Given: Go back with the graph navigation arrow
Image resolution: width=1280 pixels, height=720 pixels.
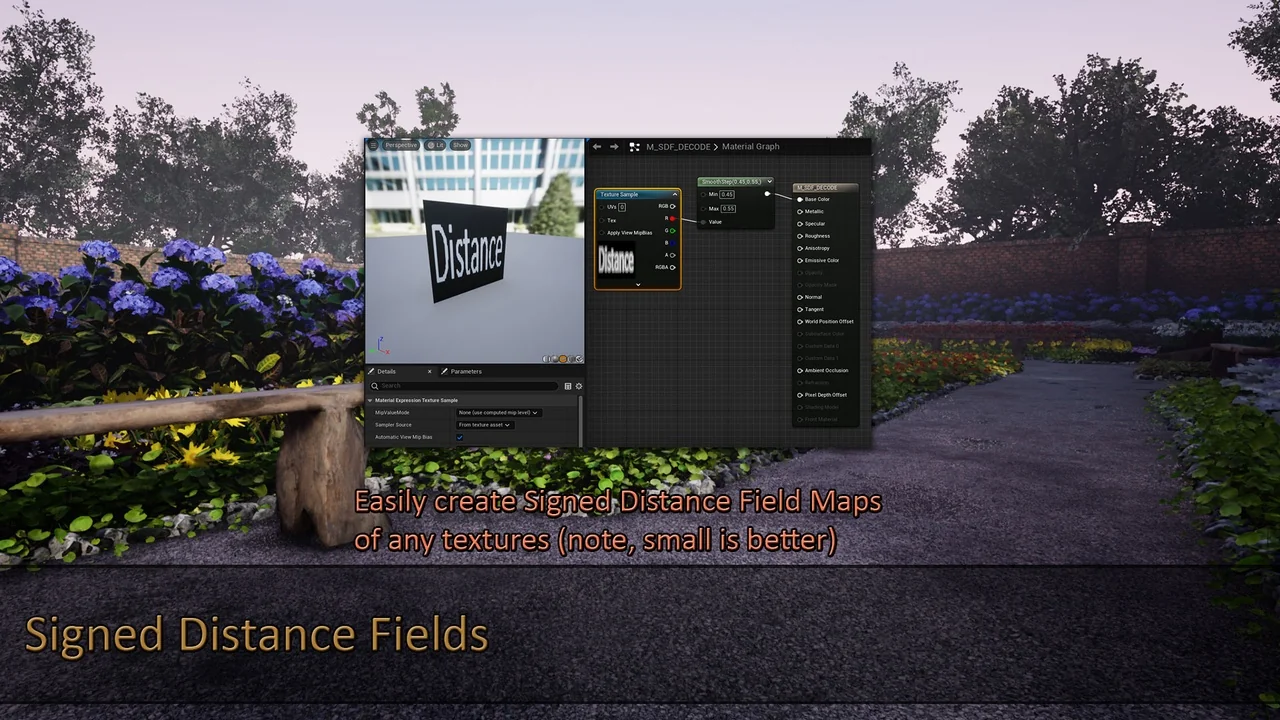Looking at the screenshot, I should pyautogui.click(x=597, y=147).
